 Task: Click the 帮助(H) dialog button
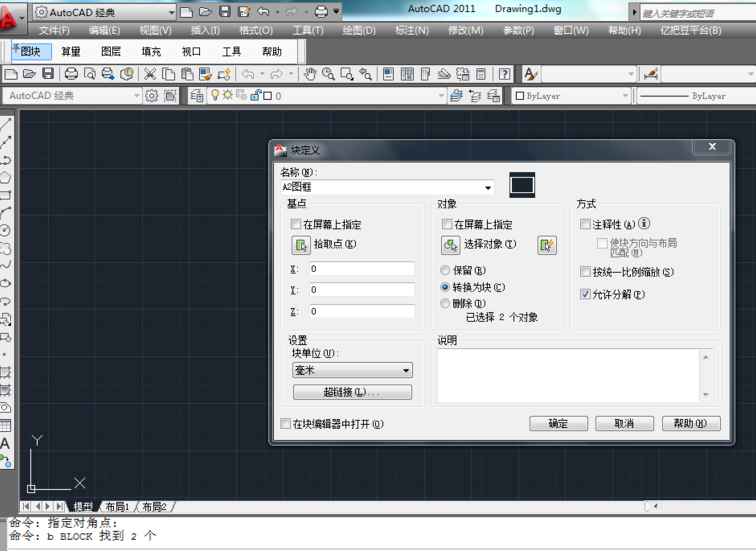[x=691, y=423]
